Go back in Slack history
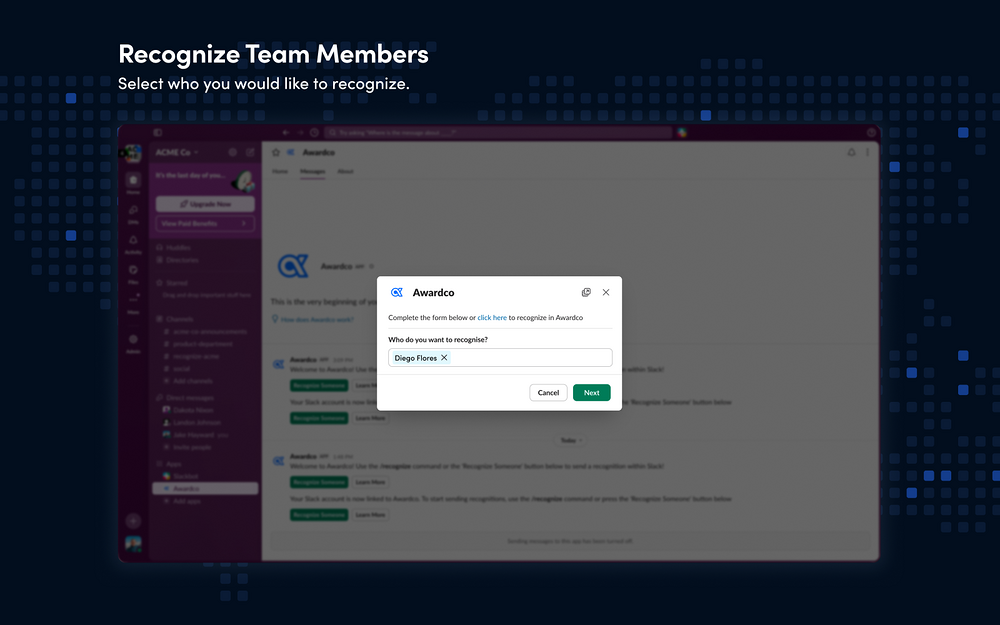1000x625 pixels. pos(286,133)
